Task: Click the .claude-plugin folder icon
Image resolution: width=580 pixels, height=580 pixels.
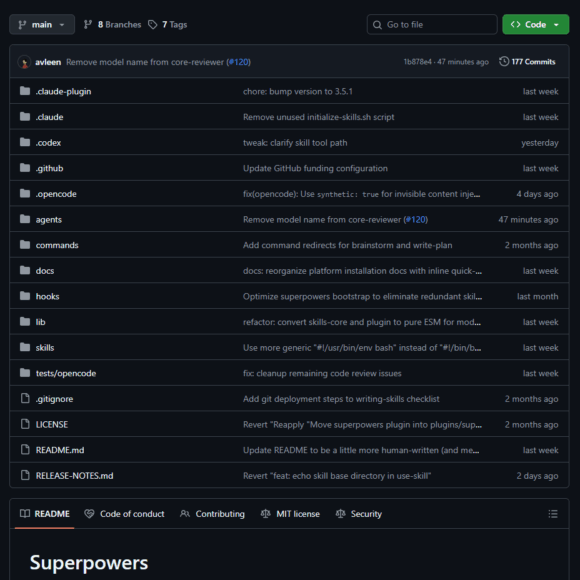Action: [x=25, y=91]
